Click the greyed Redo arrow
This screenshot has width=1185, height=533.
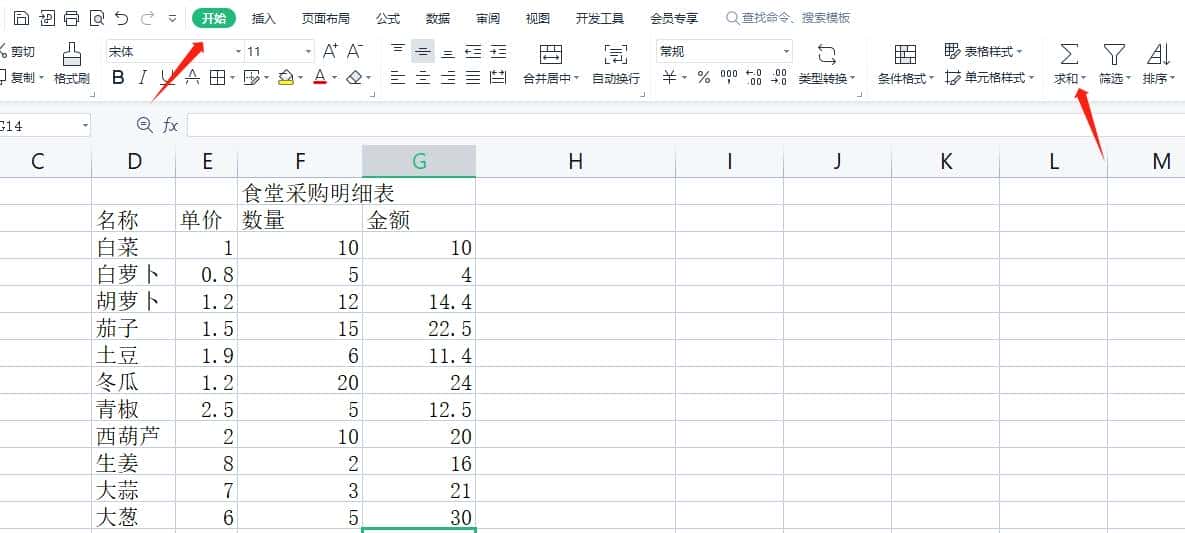click(147, 18)
